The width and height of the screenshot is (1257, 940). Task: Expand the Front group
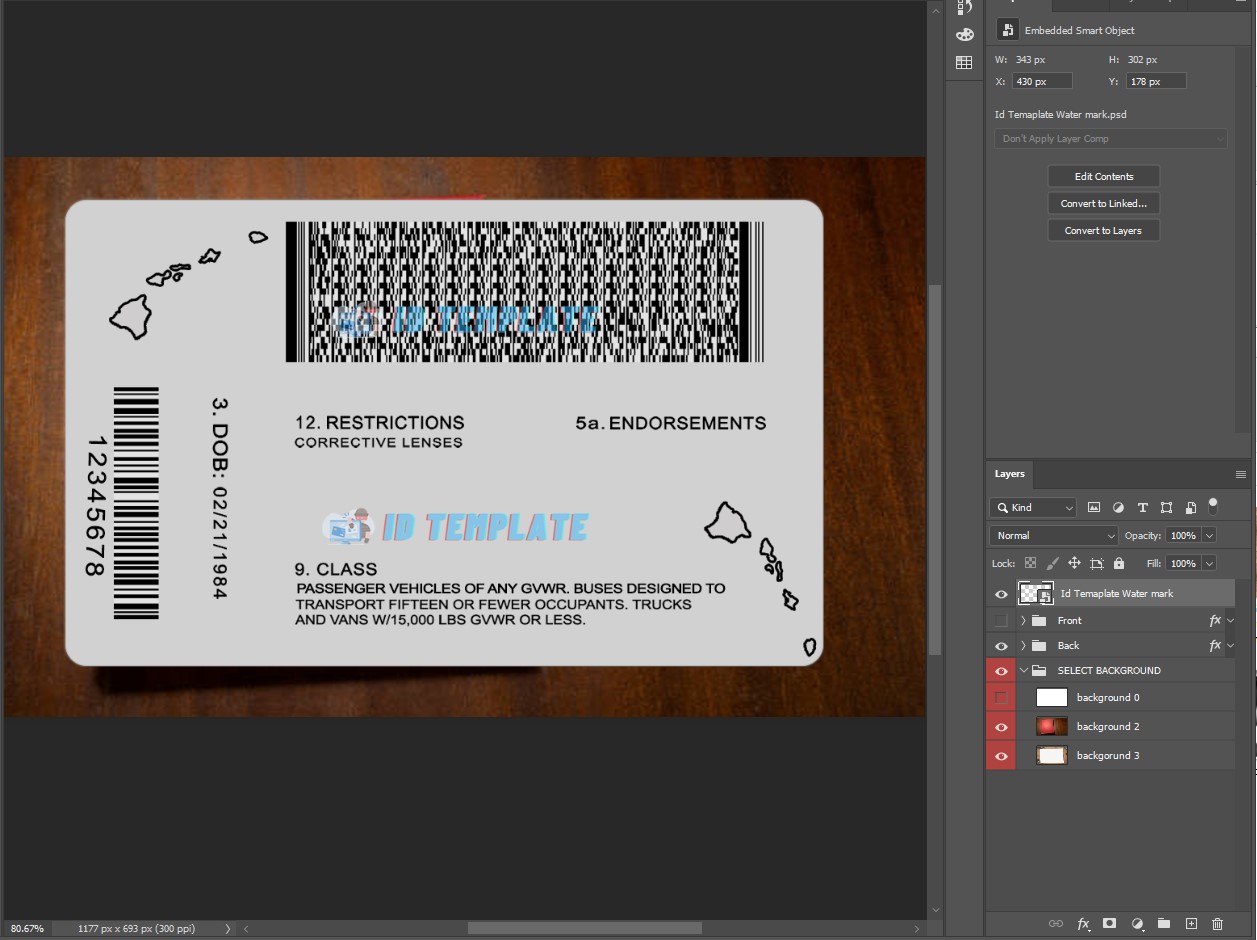[x=1023, y=620]
